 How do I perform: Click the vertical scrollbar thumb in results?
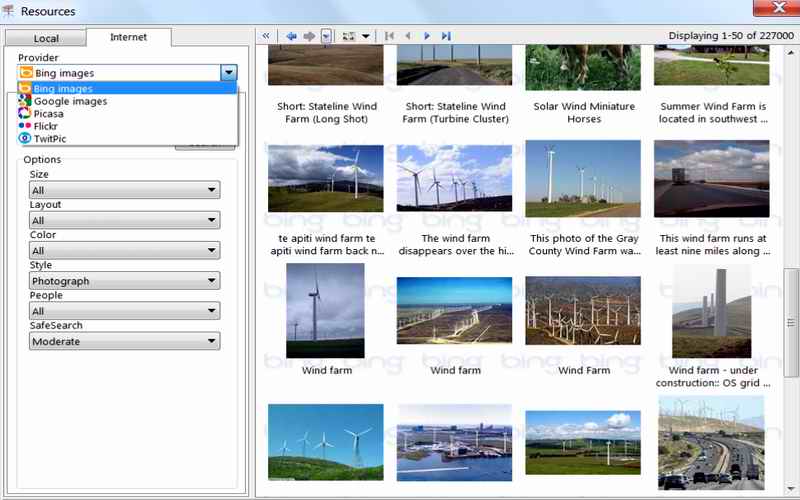click(x=791, y=322)
